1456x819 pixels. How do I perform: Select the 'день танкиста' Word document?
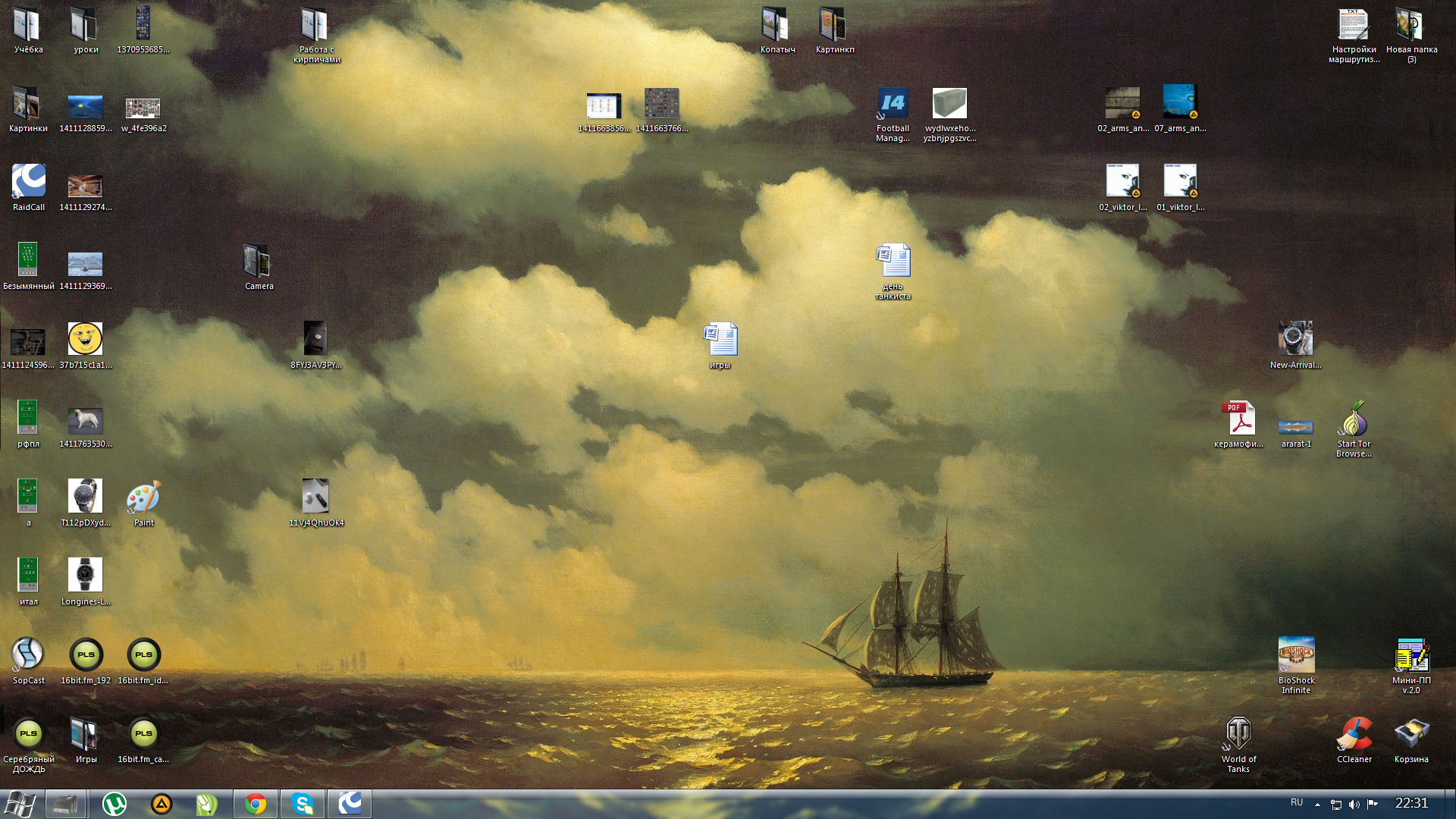tap(893, 262)
